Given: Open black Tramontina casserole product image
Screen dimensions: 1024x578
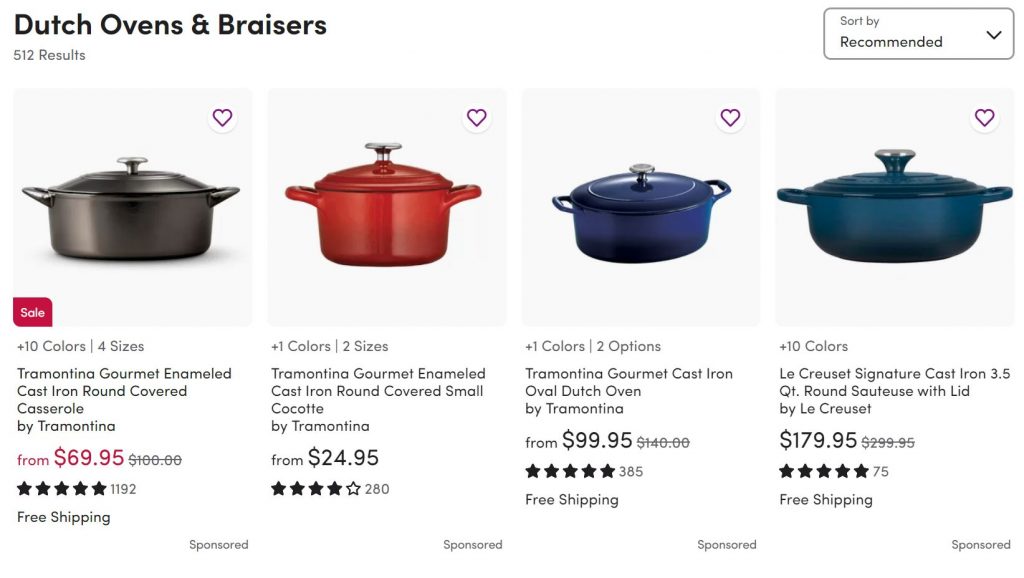Looking at the screenshot, I should pos(133,207).
